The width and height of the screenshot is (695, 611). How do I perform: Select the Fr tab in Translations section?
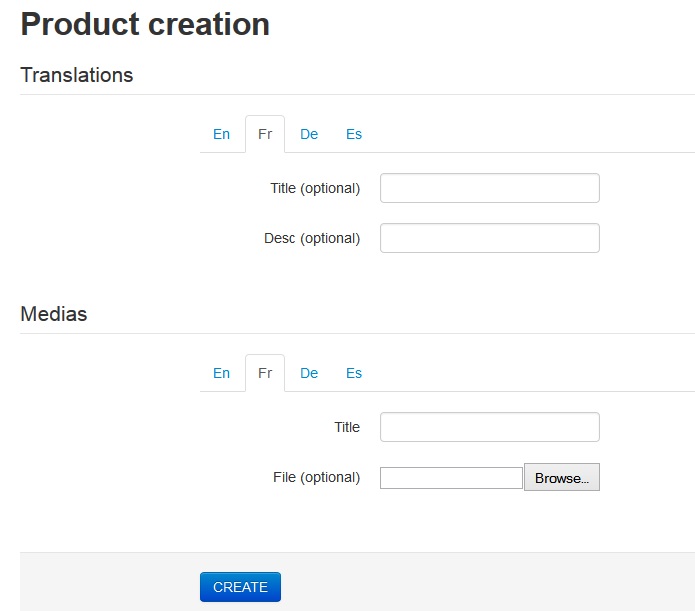(x=265, y=134)
